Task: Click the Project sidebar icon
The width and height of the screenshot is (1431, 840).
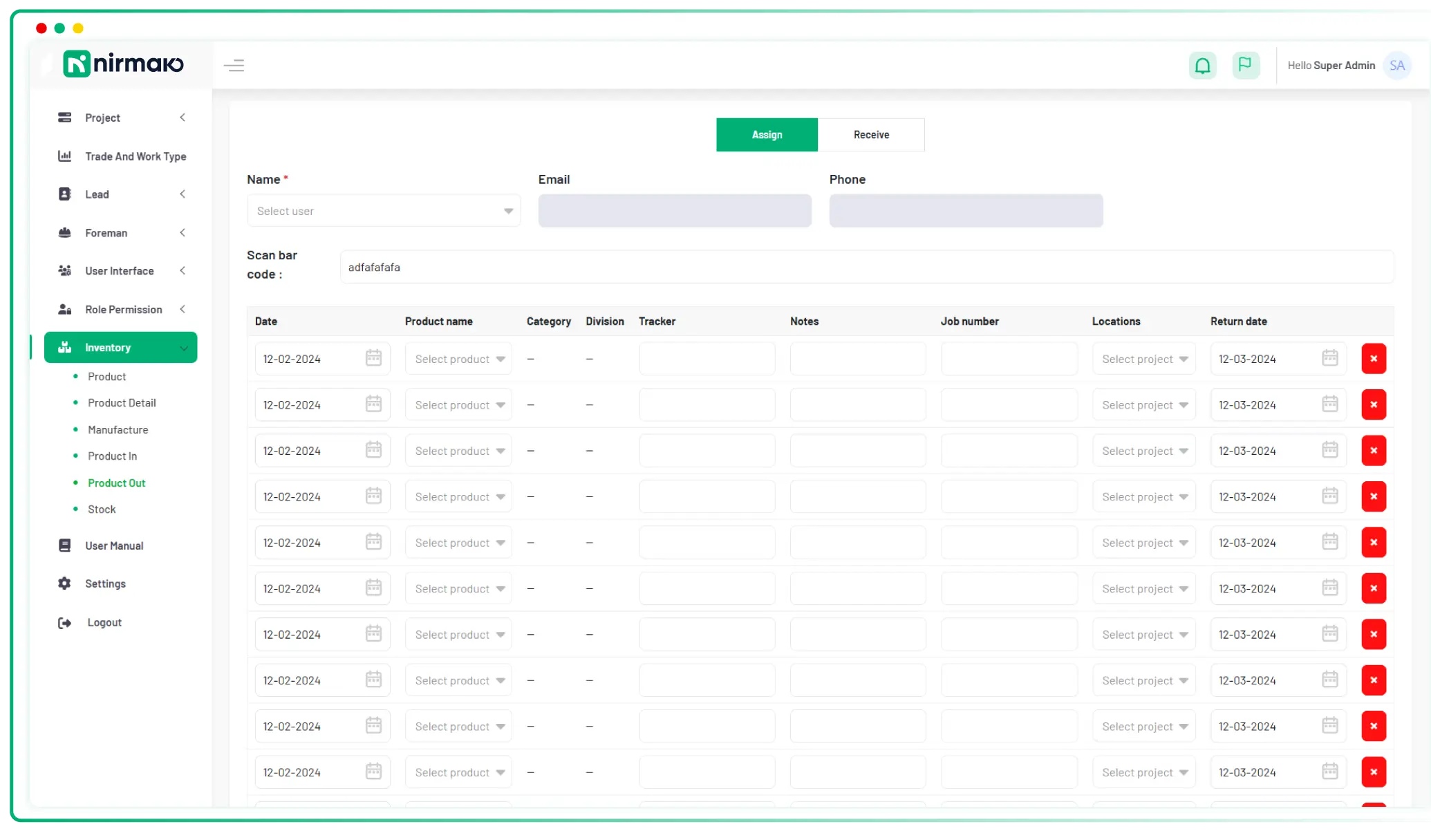Action: point(64,118)
